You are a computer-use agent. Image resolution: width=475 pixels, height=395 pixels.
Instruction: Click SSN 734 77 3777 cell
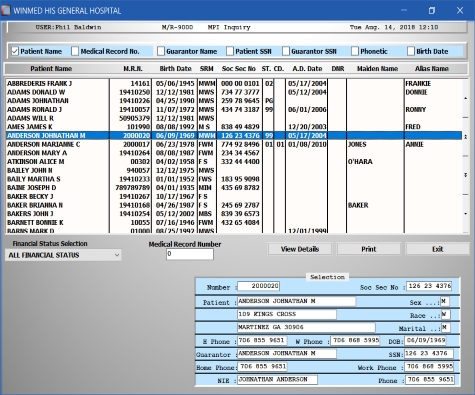[240, 92]
